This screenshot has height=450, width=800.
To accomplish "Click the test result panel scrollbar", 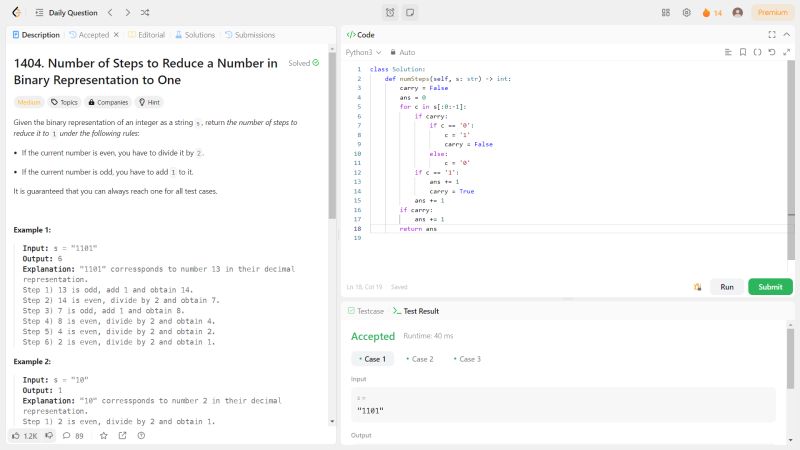I will click(790, 359).
